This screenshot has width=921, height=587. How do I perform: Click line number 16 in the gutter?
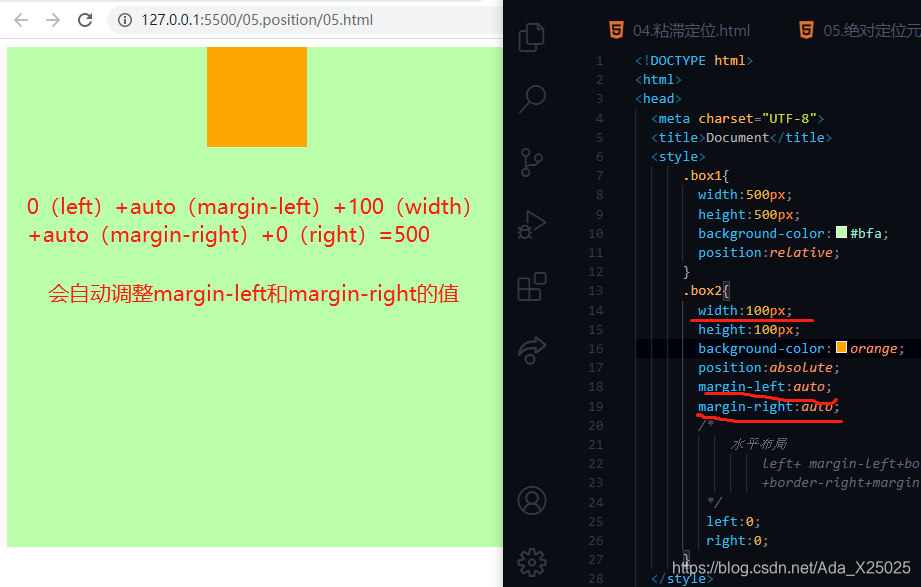[x=596, y=348]
